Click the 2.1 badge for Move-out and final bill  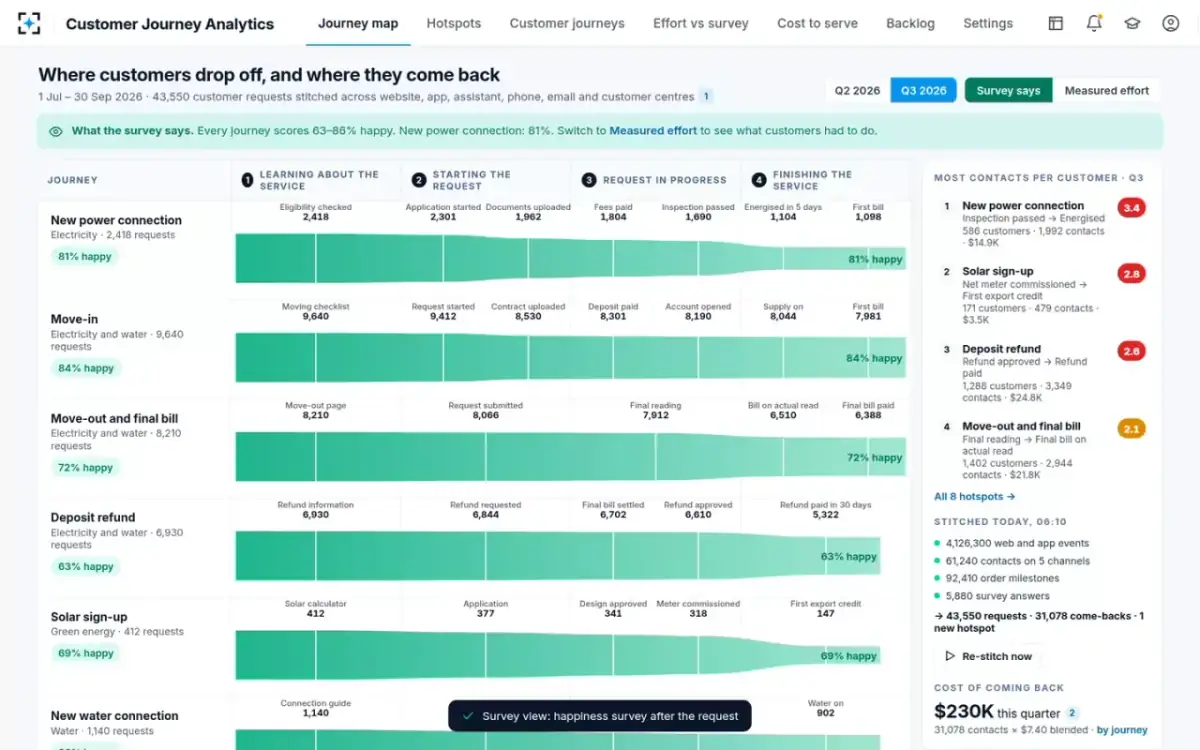click(x=1131, y=429)
